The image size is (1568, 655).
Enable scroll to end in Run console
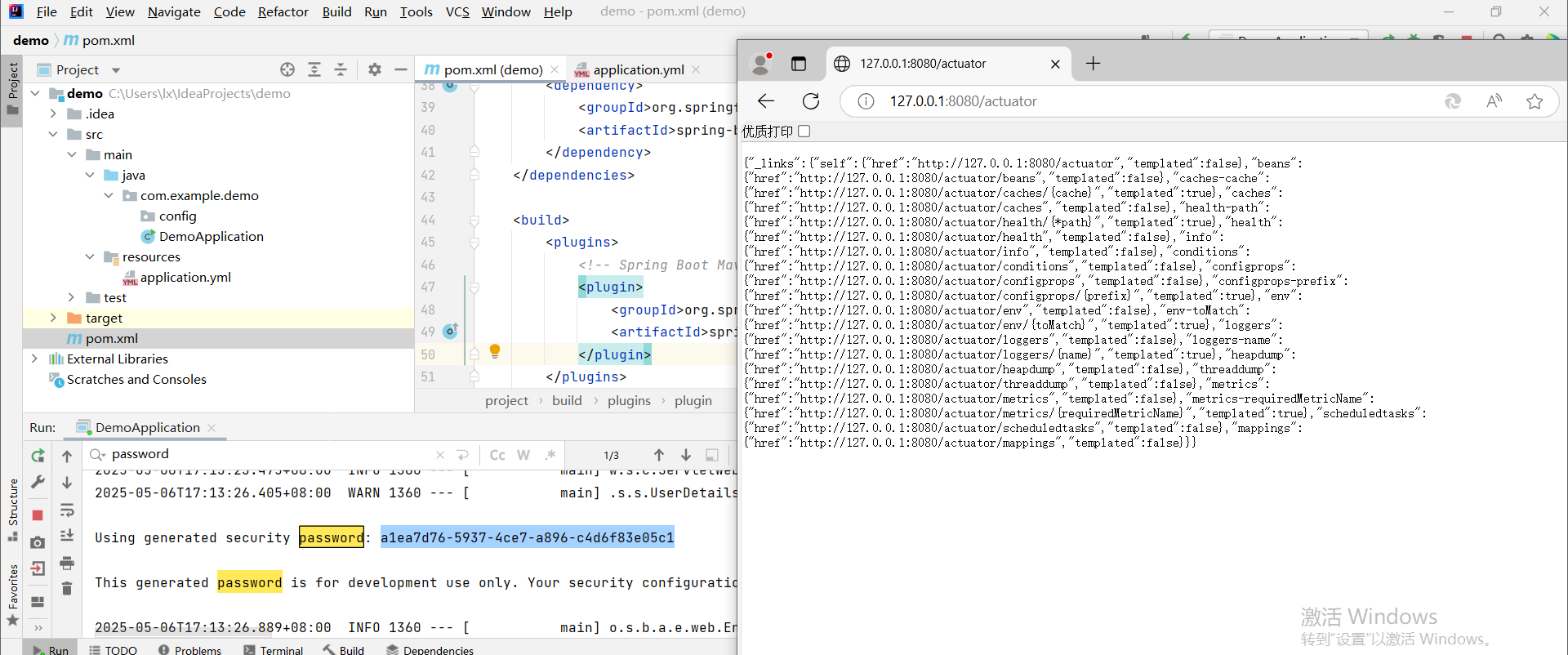coord(67,536)
